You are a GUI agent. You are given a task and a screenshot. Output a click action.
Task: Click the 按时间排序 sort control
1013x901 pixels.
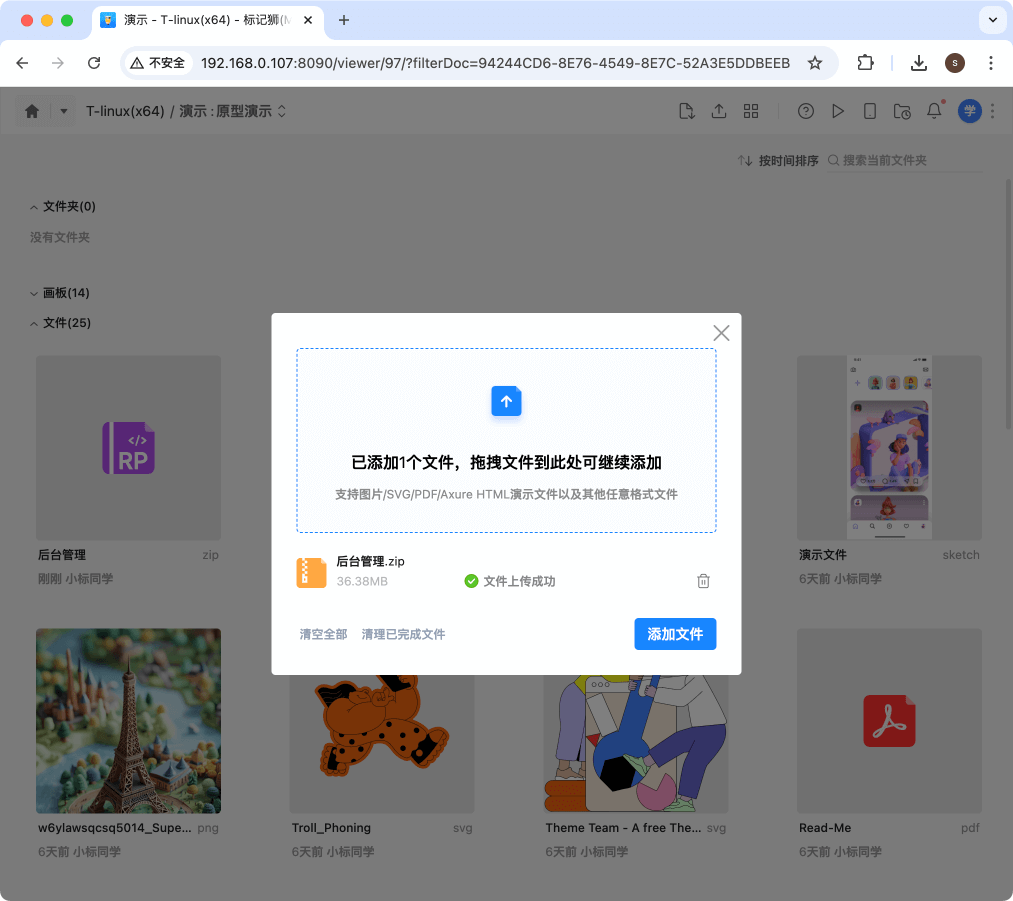pyautogui.click(x=778, y=161)
